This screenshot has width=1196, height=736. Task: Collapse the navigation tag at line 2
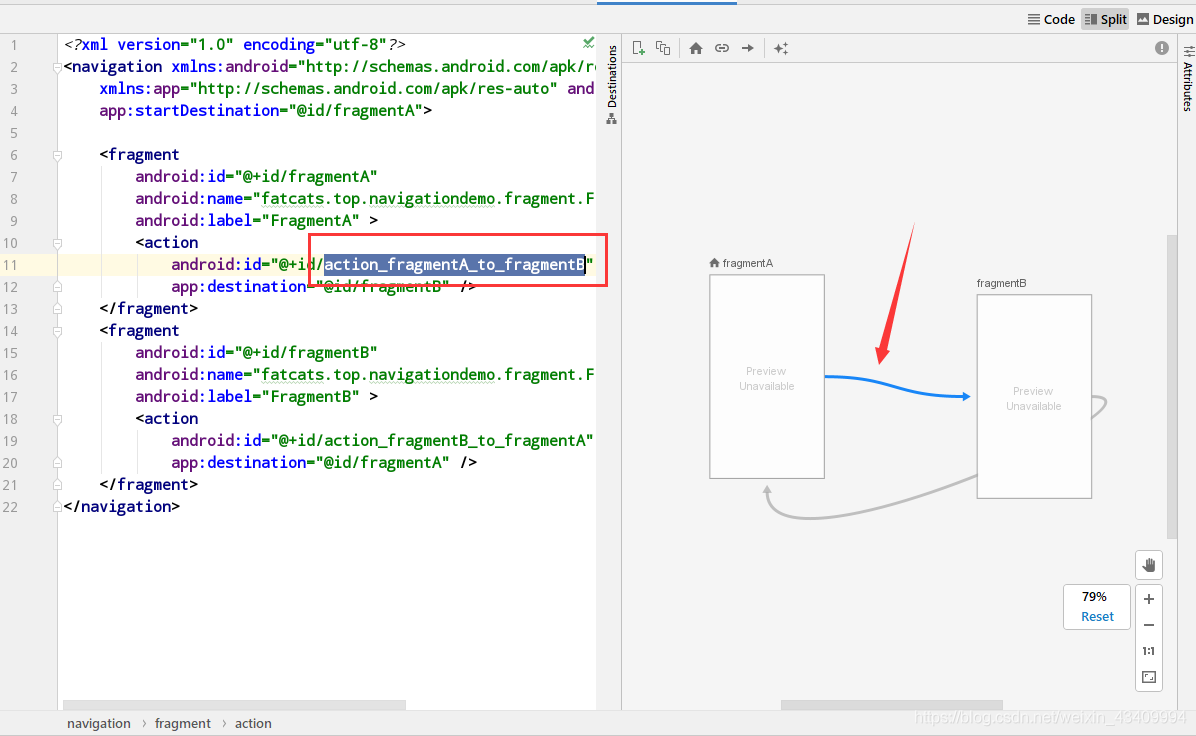click(x=57, y=67)
